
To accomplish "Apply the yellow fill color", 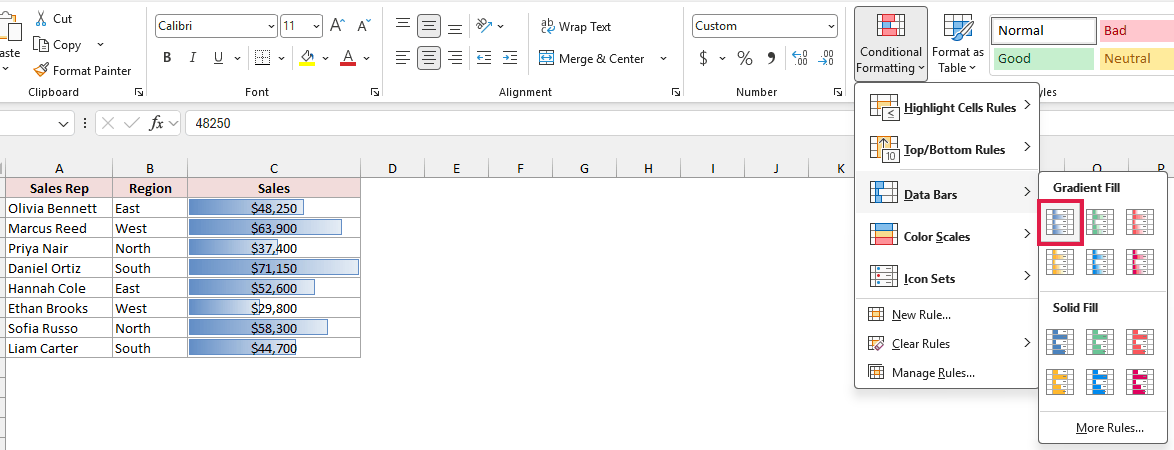I will (x=307, y=58).
